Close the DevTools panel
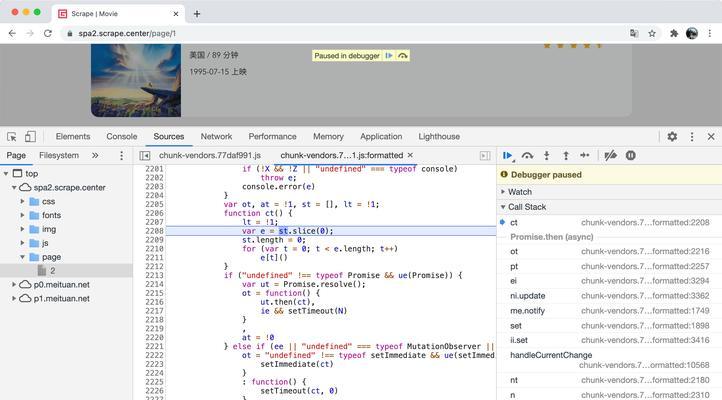 coord(711,137)
